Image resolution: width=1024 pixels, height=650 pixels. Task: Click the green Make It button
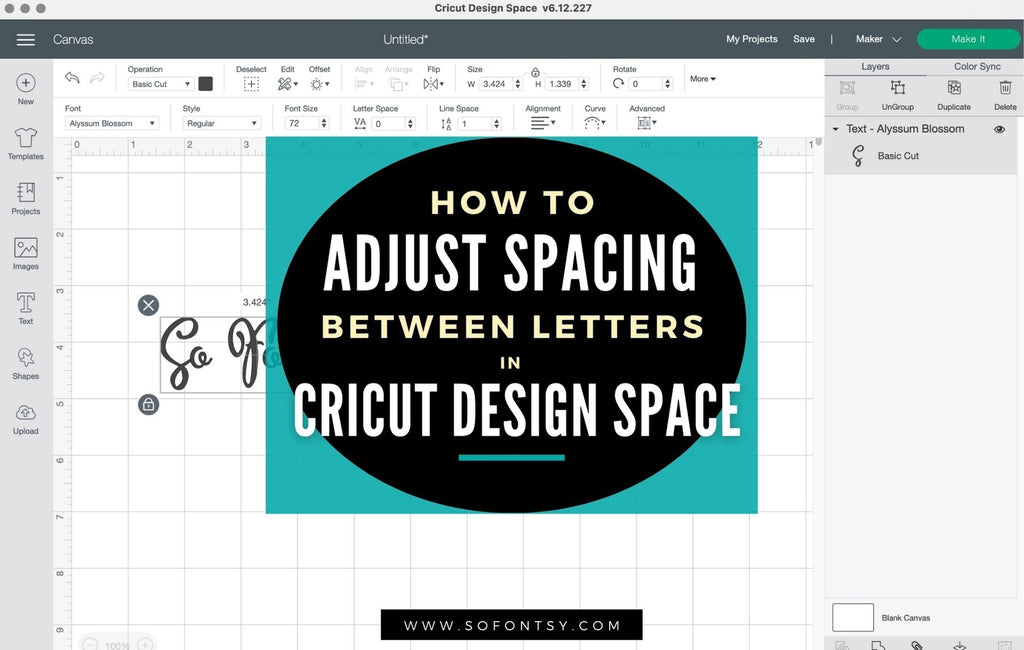click(968, 39)
